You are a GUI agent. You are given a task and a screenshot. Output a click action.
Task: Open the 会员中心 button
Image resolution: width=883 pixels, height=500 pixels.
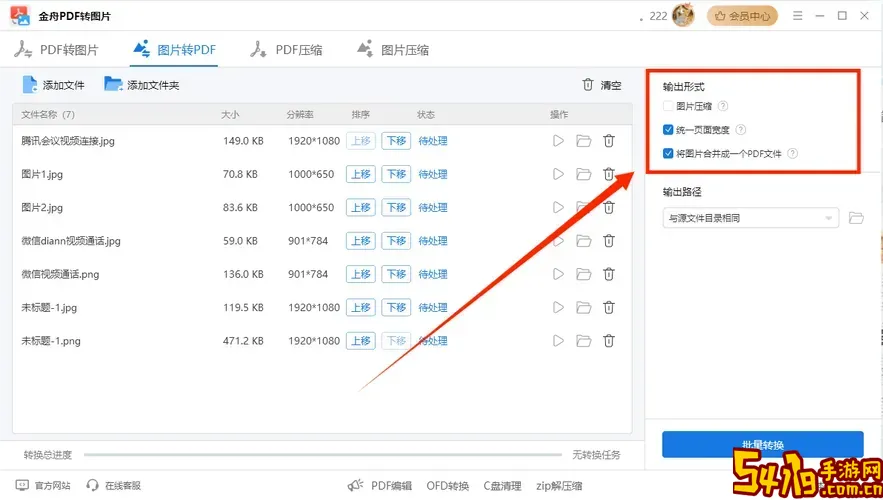point(742,16)
